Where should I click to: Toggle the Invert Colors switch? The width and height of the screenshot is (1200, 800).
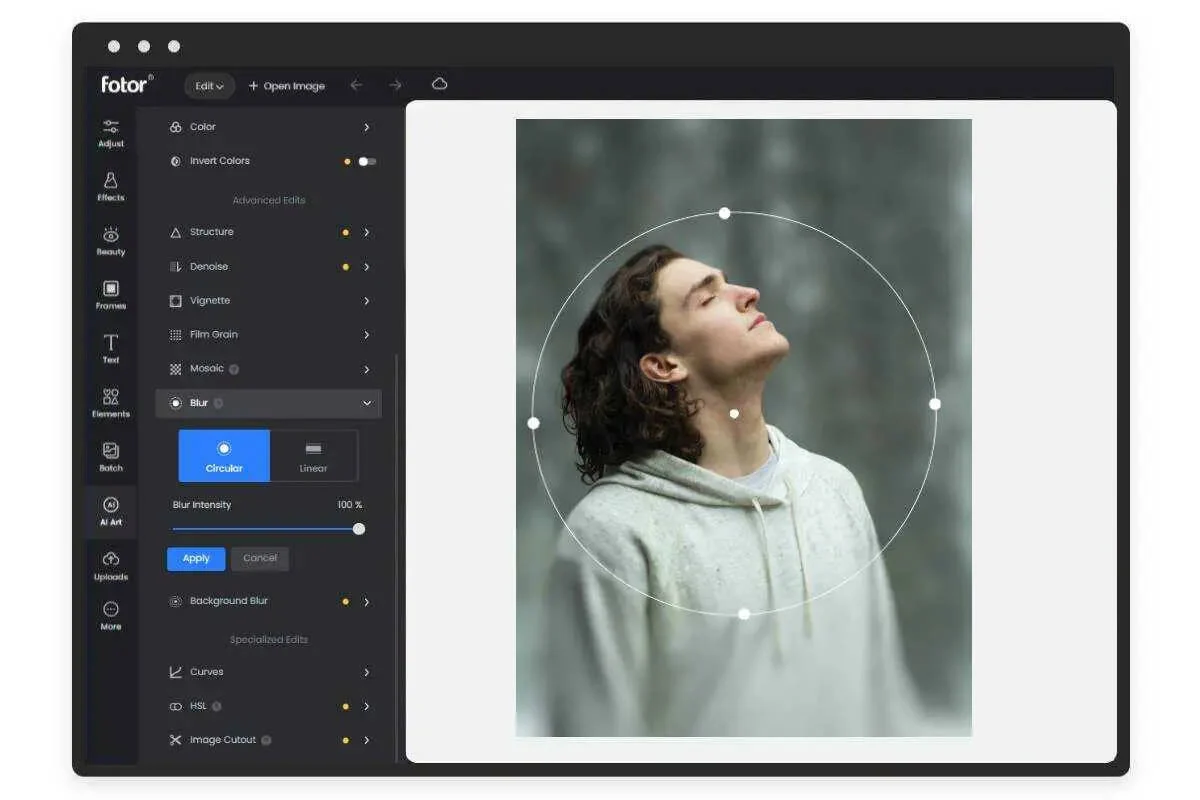pyautogui.click(x=365, y=161)
